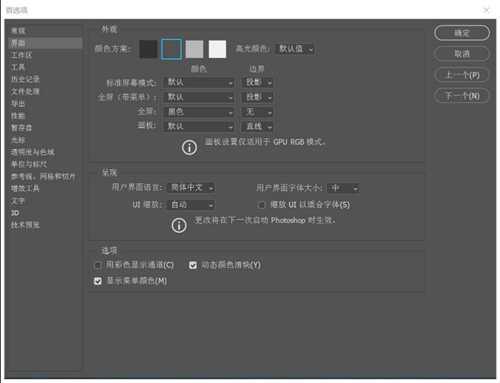Close the 首选项 dialog window
Screen dimensions: 500x383
pos(487,10)
